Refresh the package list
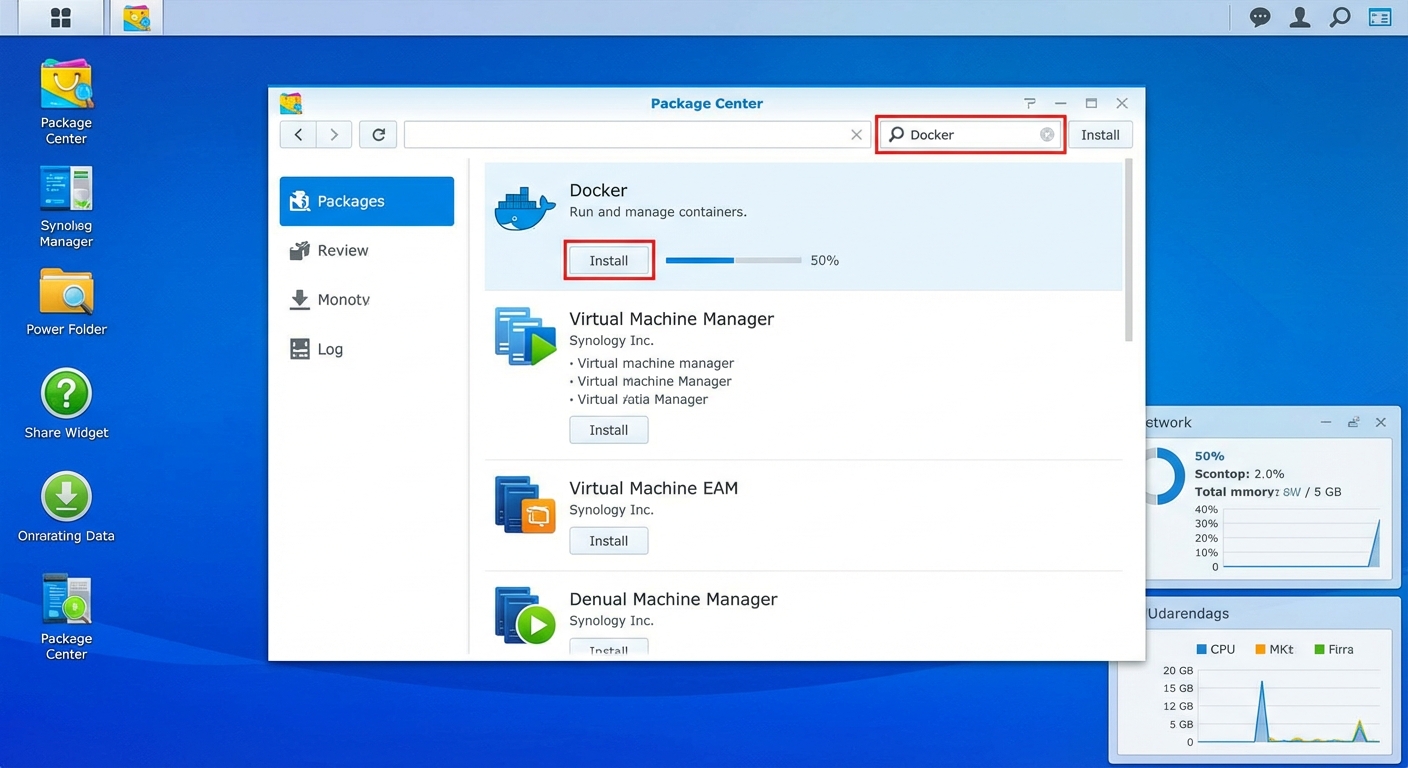Viewport: 1408px width, 768px height. pos(377,133)
